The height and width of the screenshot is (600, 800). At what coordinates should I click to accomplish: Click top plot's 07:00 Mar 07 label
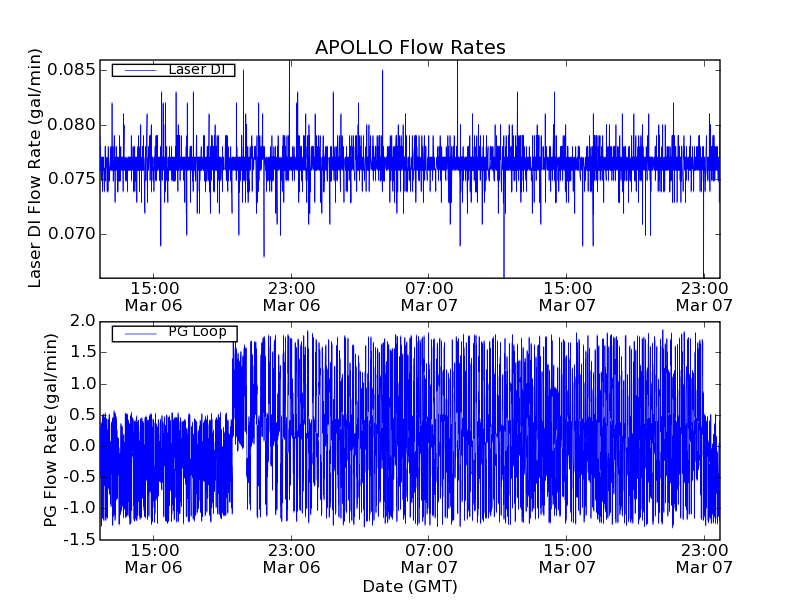429,297
